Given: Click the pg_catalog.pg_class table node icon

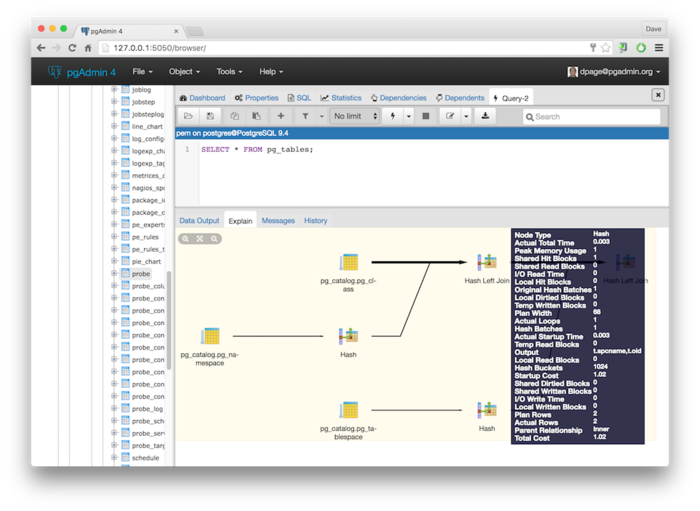Looking at the screenshot, I should (348, 262).
